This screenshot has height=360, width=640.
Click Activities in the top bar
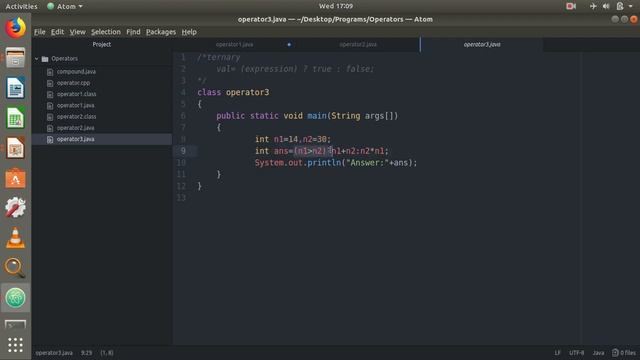pos(21,6)
